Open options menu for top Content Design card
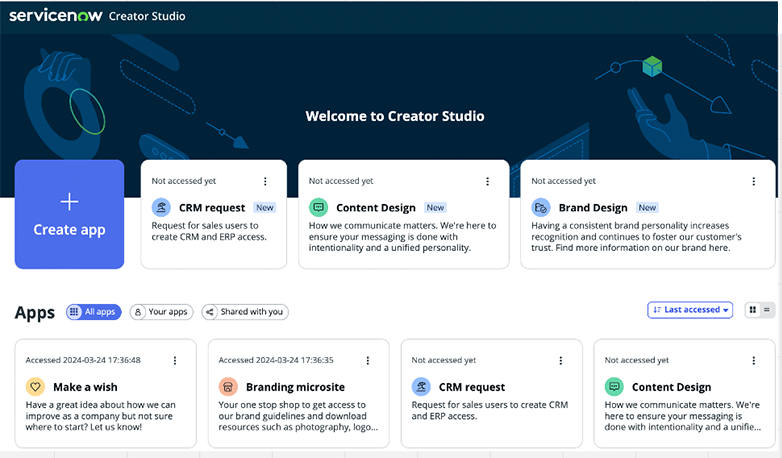782x458 pixels. coord(488,181)
